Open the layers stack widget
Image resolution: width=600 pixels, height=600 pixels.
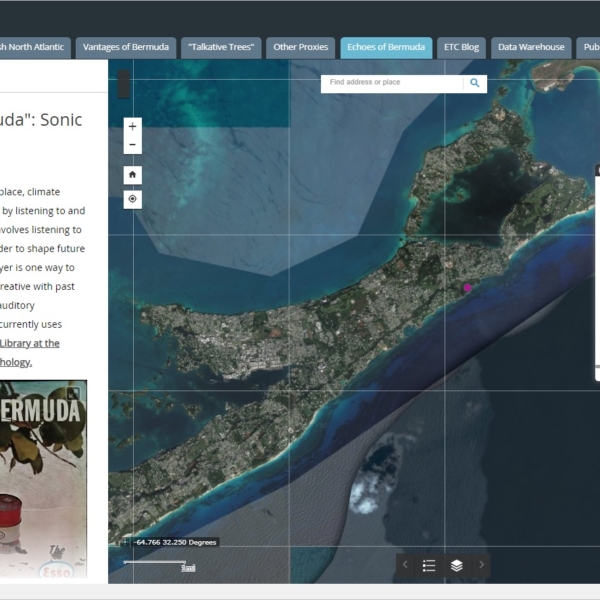[x=456, y=565]
